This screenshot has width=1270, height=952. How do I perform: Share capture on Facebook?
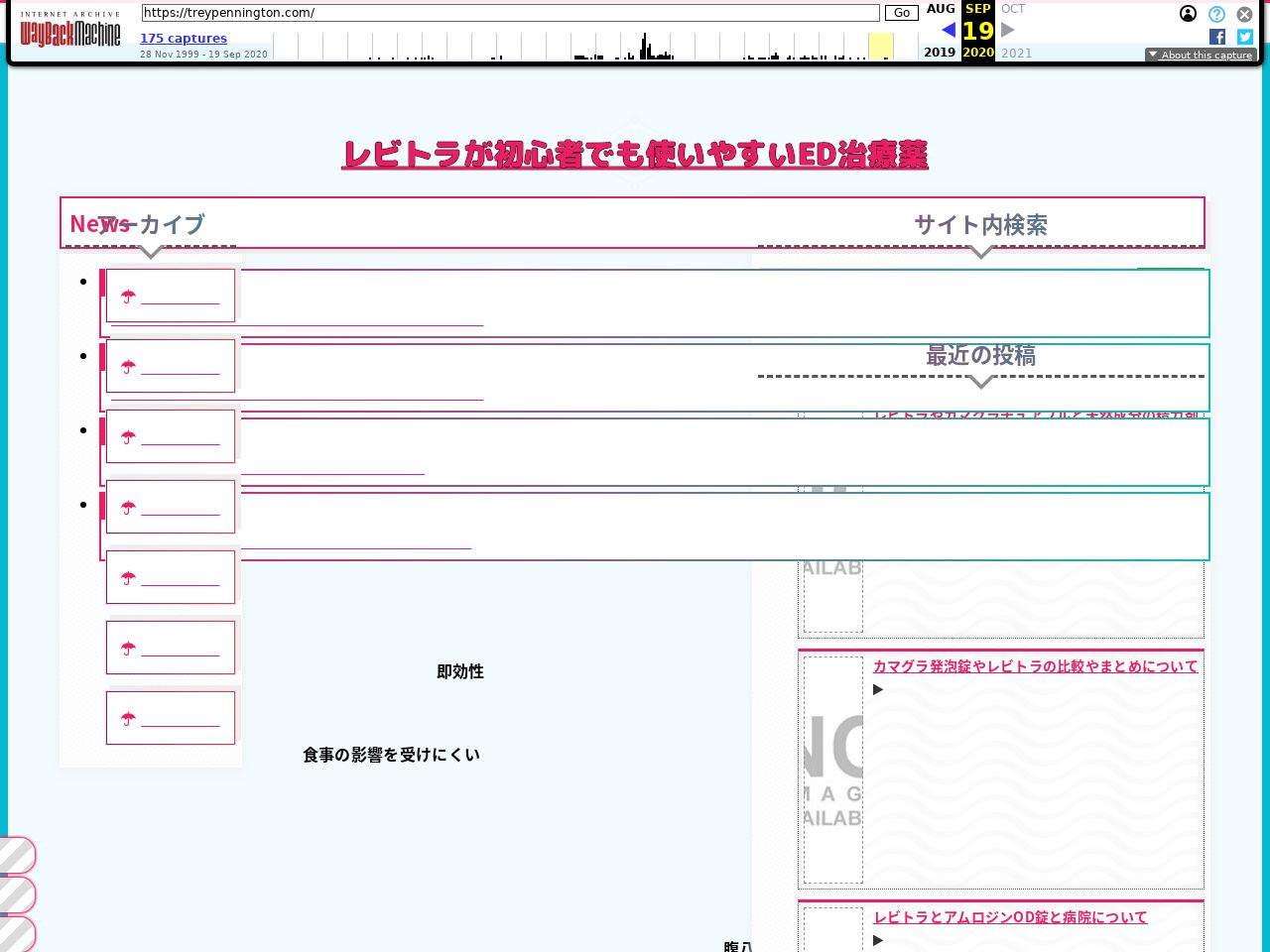coord(1217,37)
